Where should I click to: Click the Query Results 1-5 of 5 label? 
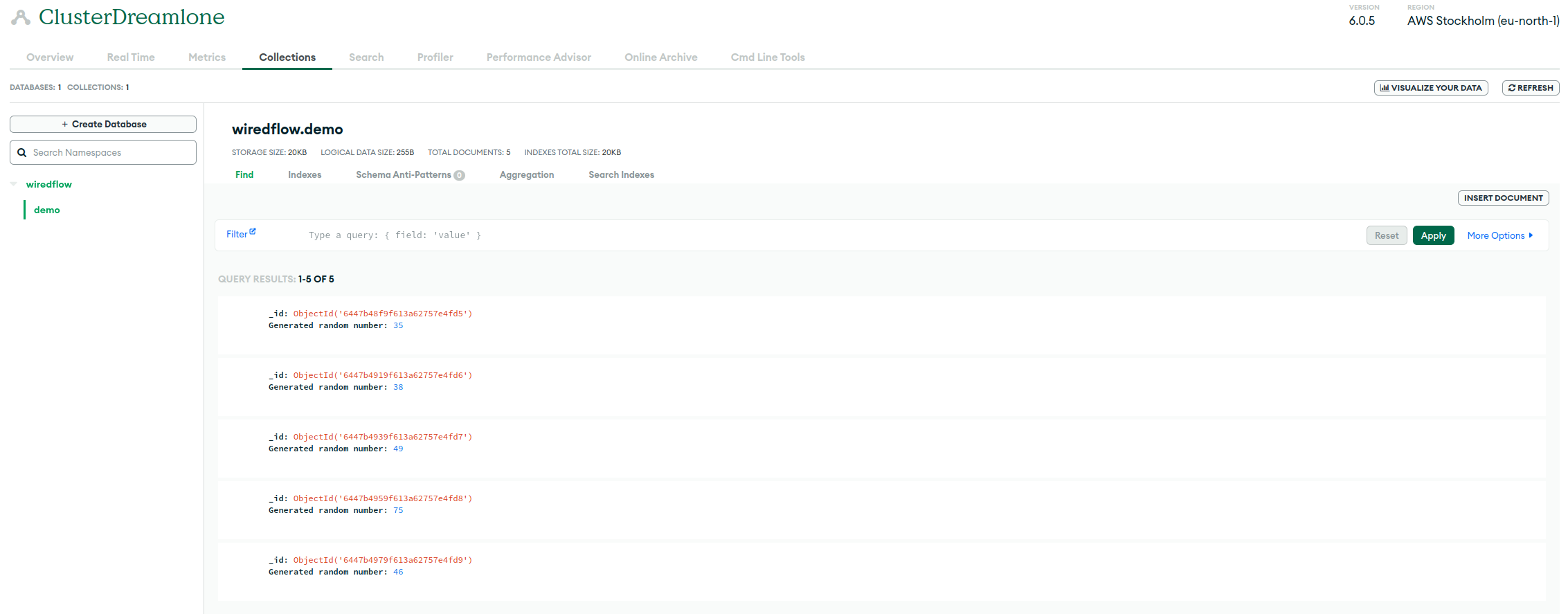tap(276, 279)
